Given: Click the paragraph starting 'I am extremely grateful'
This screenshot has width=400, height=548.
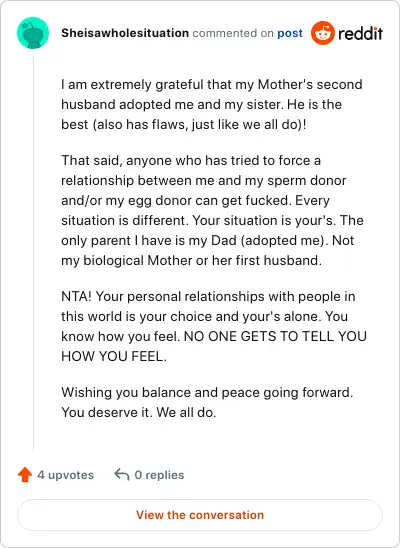Looking at the screenshot, I should tap(212, 104).
